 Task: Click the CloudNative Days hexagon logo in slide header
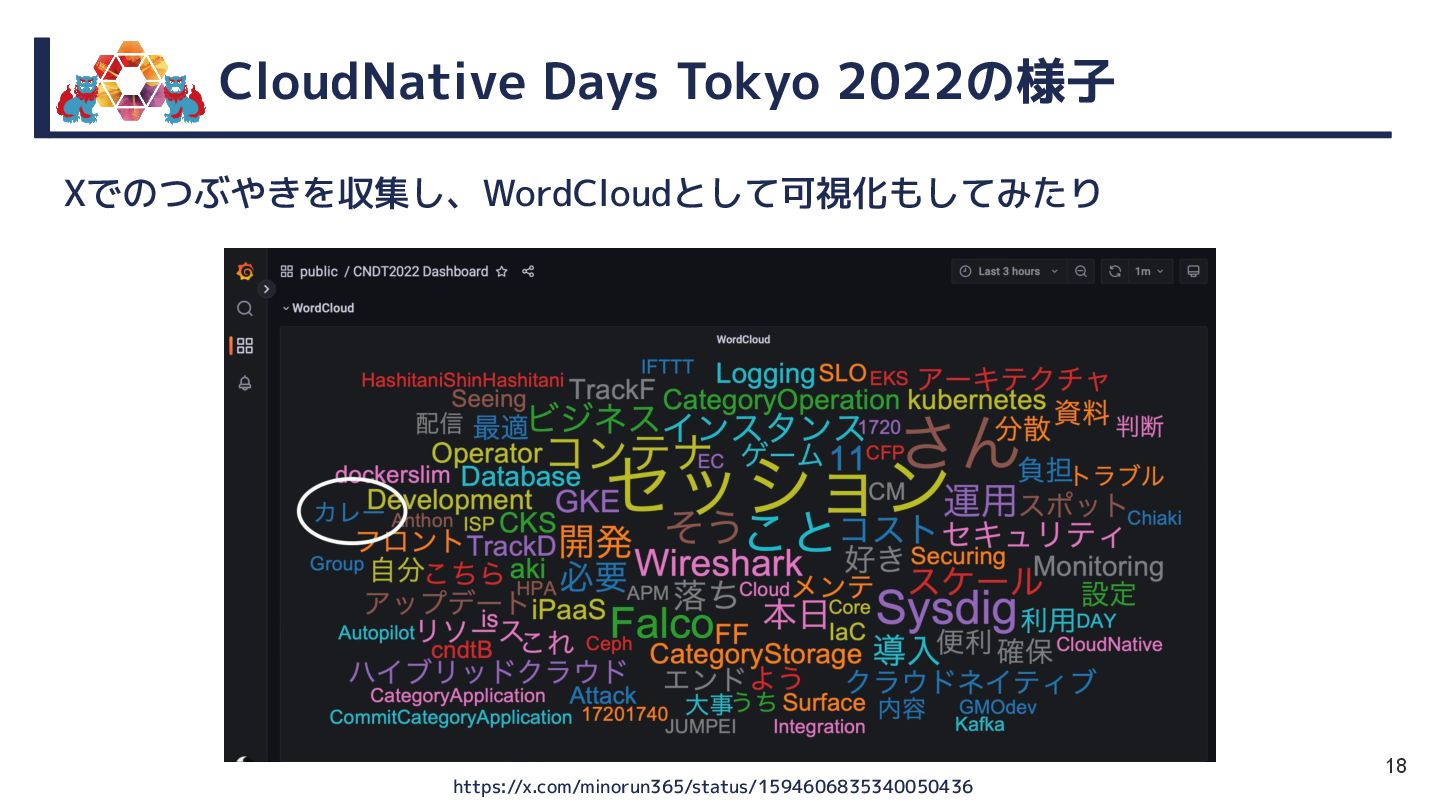(131, 83)
